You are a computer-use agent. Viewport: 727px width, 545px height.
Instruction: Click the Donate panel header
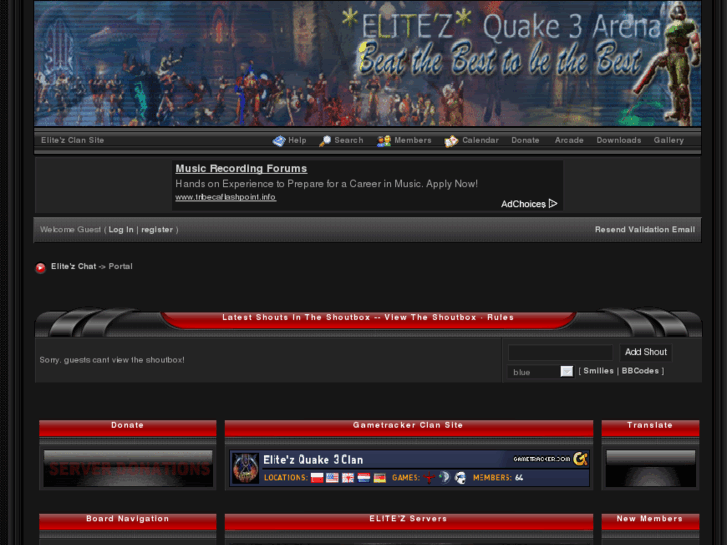pyautogui.click(x=128, y=428)
